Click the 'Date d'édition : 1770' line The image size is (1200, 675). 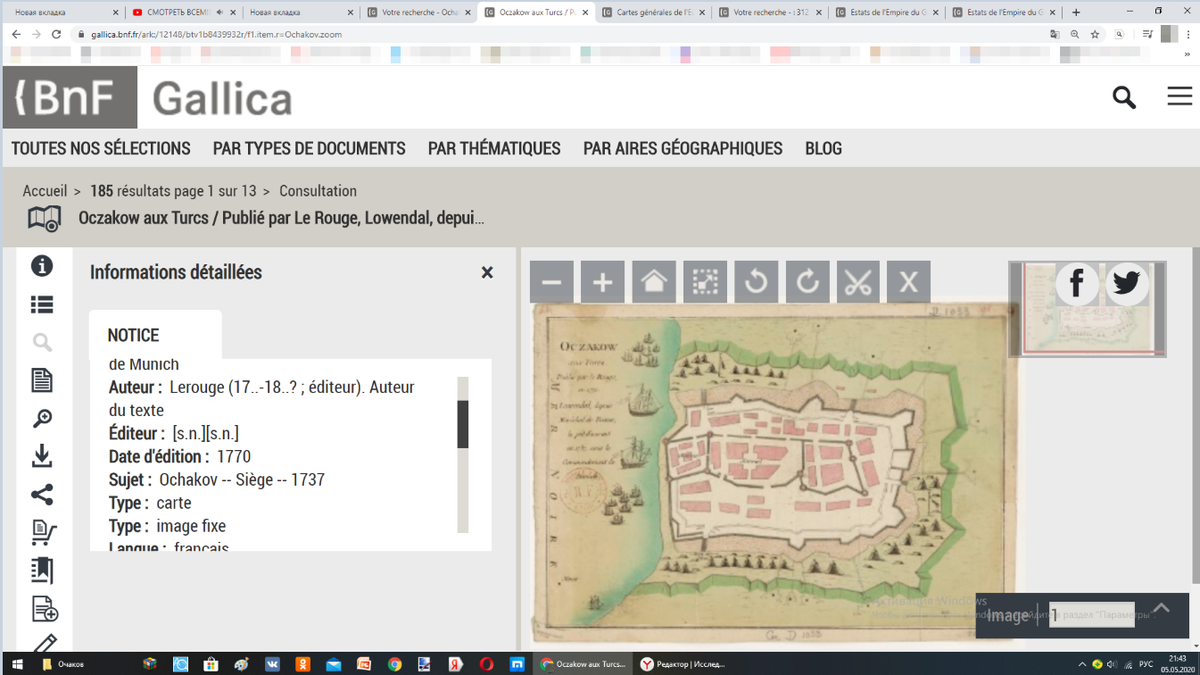tap(180, 457)
